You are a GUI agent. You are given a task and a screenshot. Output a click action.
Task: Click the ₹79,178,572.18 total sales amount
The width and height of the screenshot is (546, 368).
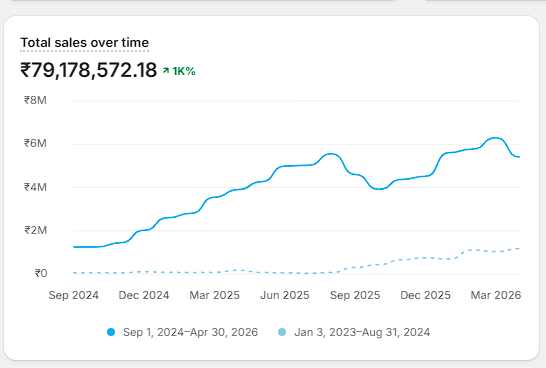pos(89,70)
